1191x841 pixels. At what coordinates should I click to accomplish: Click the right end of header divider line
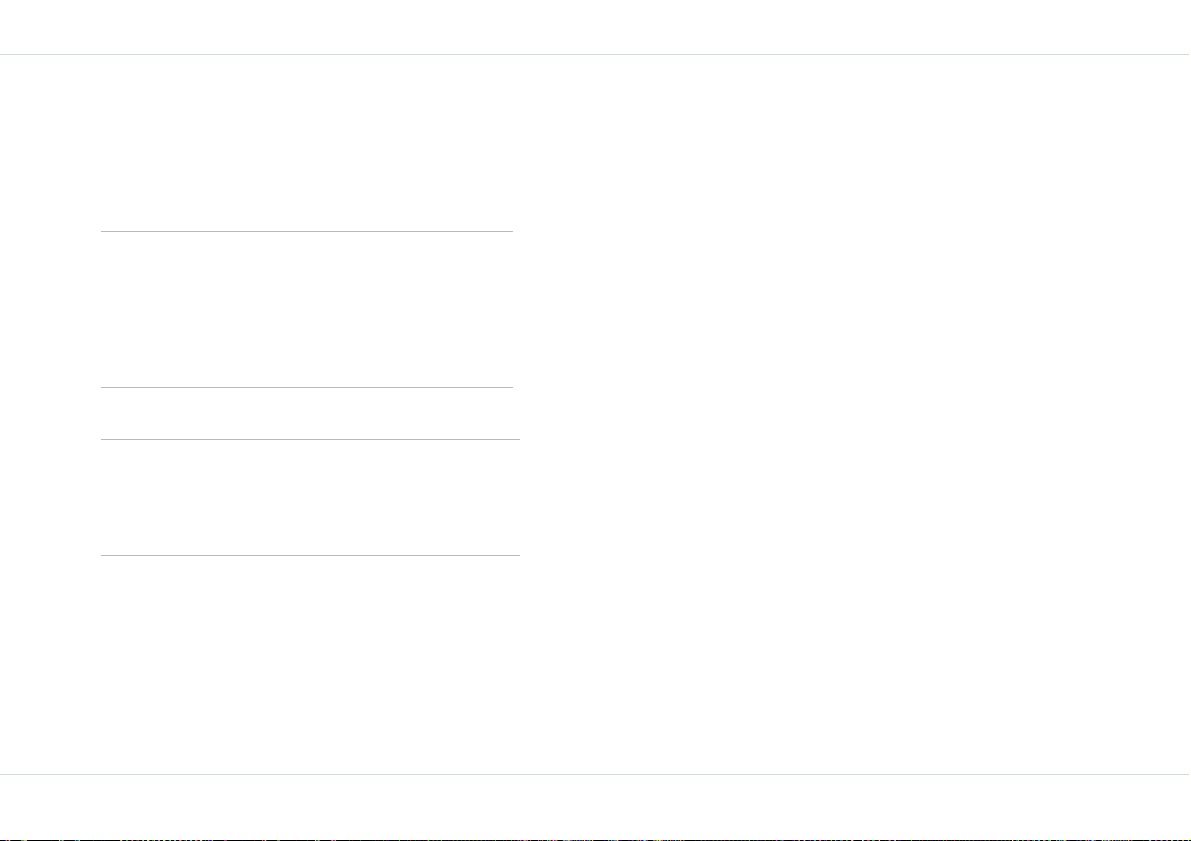(x=1187, y=55)
